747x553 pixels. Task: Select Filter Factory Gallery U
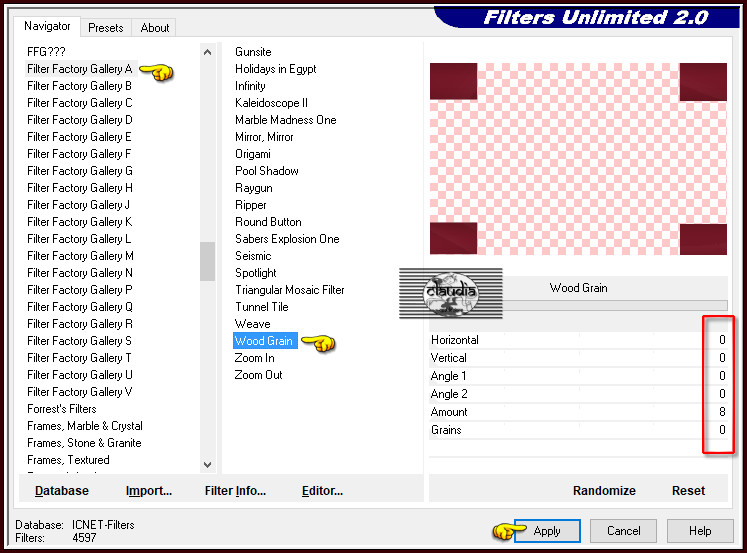click(x=80, y=375)
